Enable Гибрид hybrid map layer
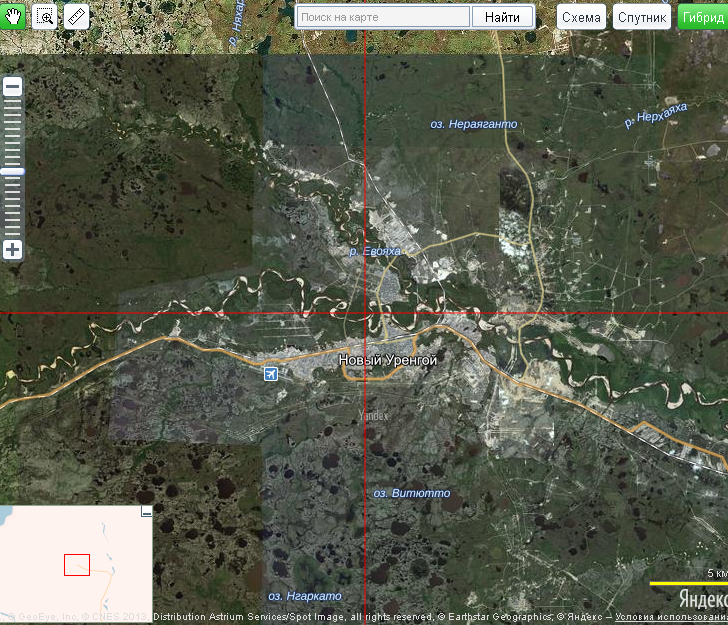The height and width of the screenshot is (625, 728). pos(703,17)
